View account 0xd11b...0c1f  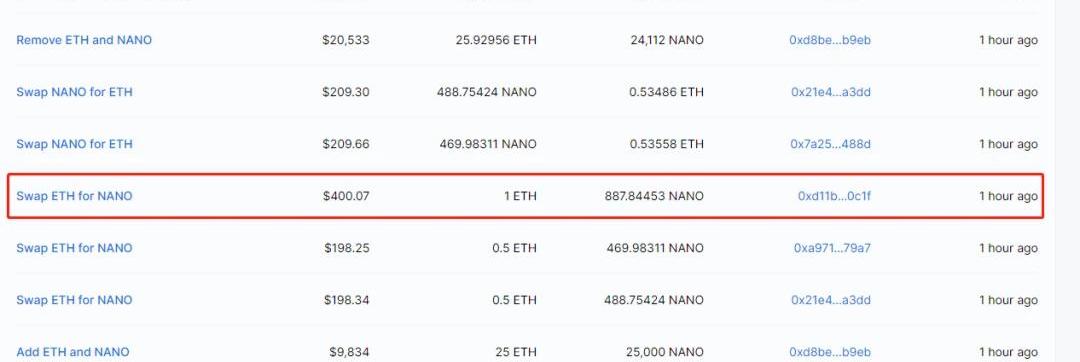point(834,196)
